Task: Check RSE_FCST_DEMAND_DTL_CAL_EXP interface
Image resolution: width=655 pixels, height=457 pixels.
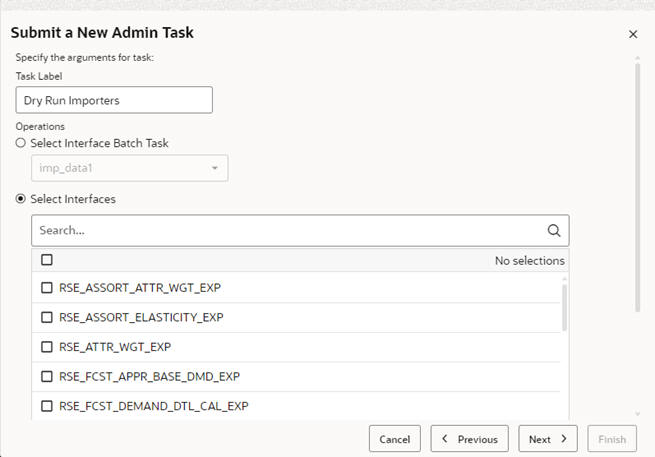Action: pyautogui.click(x=47, y=406)
